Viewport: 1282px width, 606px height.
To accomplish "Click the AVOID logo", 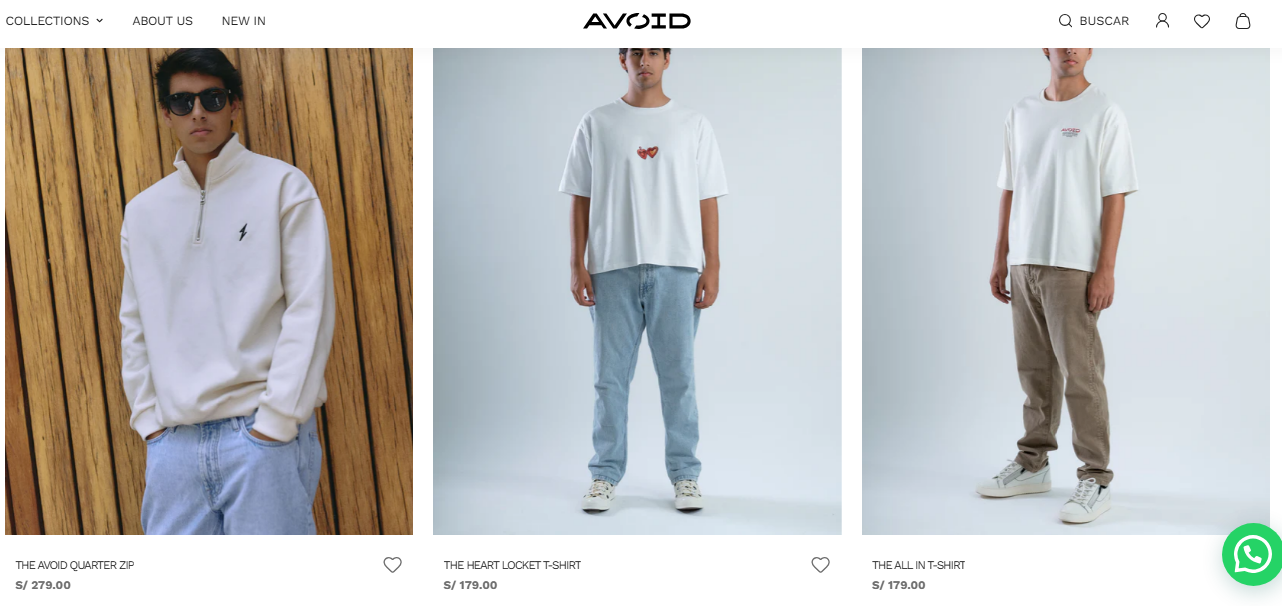I will [x=637, y=21].
